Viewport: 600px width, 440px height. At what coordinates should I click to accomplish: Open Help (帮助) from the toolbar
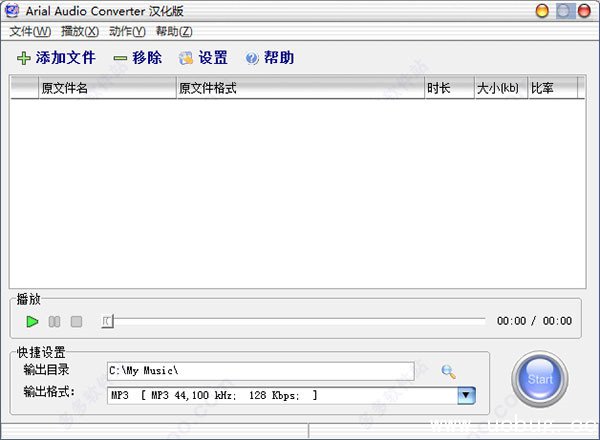click(x=270, y=58)
